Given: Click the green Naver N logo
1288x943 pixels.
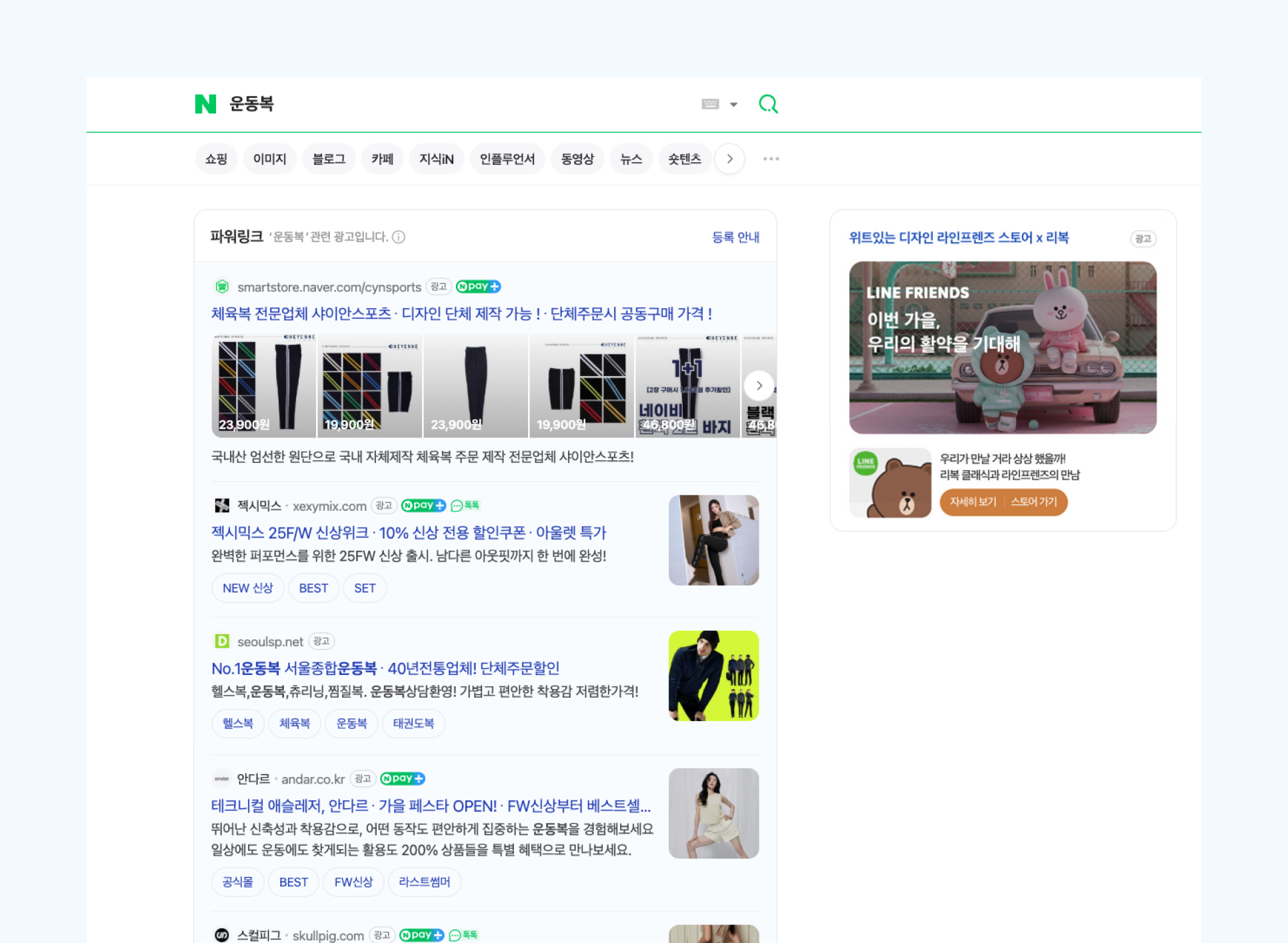Looking at the screenshot, I should click(205, 104).
